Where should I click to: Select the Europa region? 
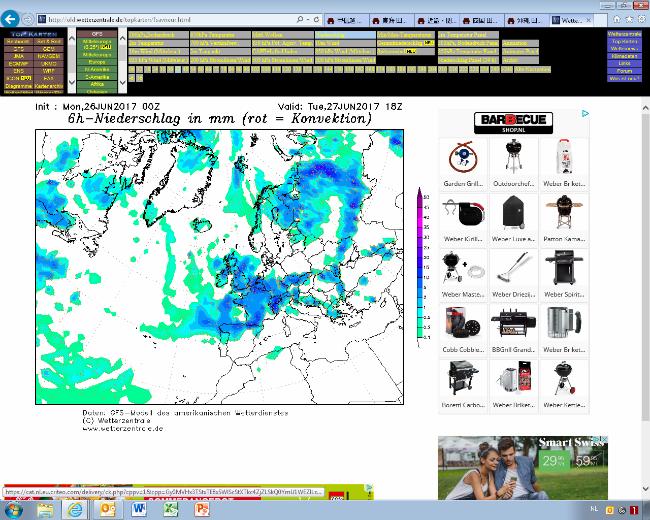click(97, 62)
